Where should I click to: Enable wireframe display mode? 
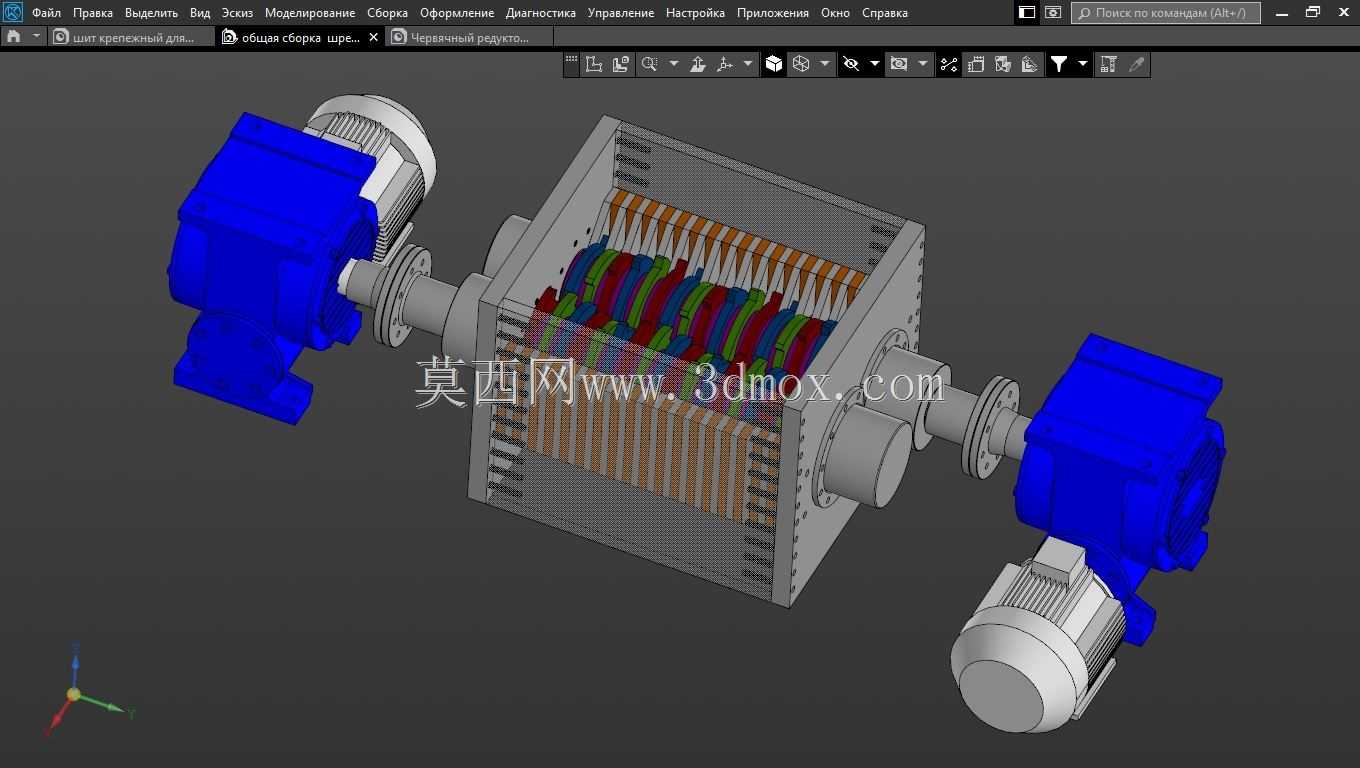pos(801,64)
